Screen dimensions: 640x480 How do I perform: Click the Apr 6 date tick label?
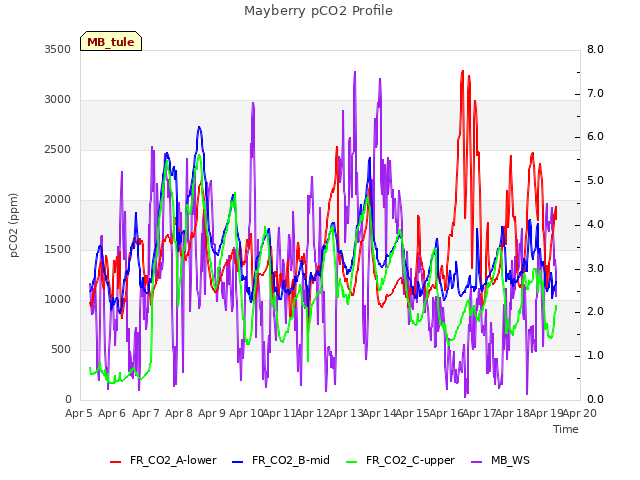tap(112, 413)
